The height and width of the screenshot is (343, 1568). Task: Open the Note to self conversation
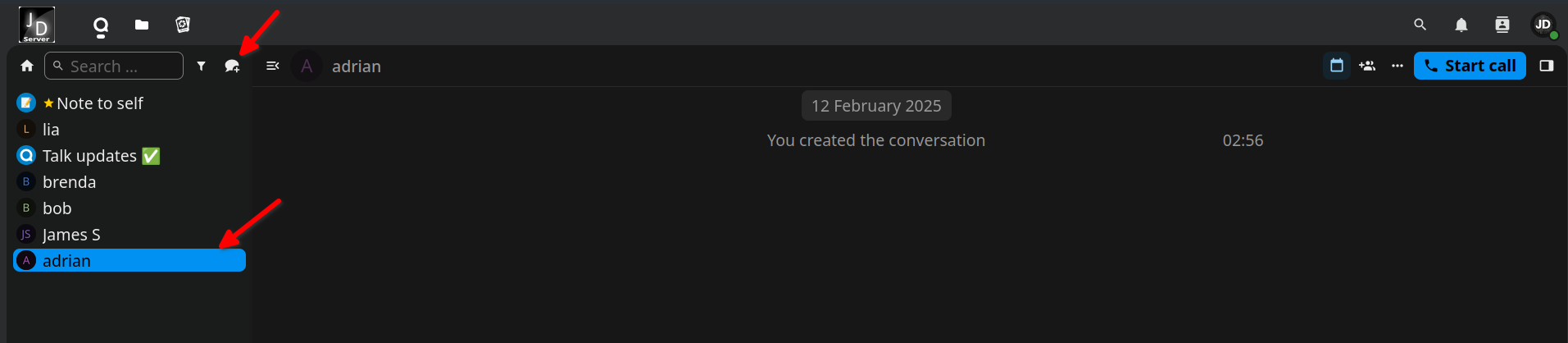click(x=130, y=103)
